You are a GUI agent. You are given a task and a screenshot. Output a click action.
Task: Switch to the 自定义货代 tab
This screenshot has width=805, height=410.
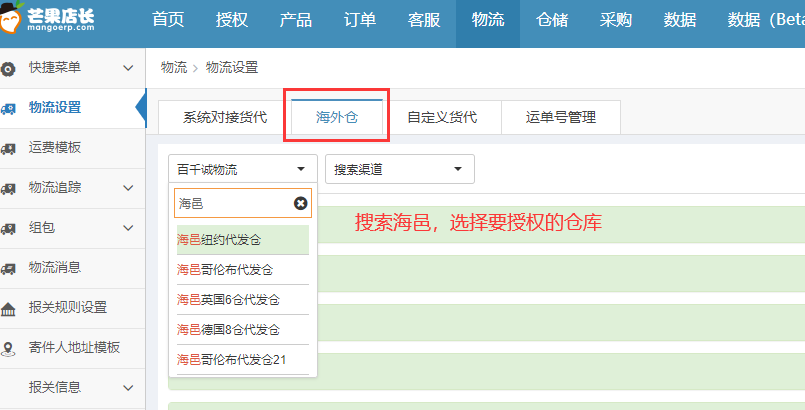[442, 117]
